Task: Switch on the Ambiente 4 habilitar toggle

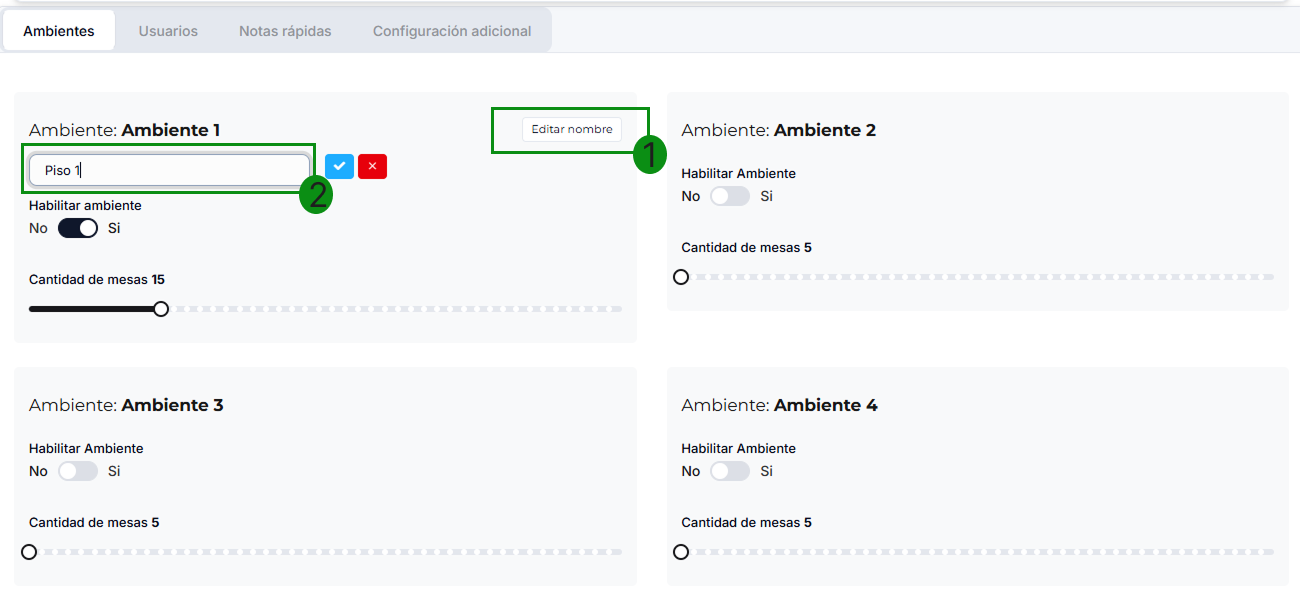Action: click(x=730, y=471)
